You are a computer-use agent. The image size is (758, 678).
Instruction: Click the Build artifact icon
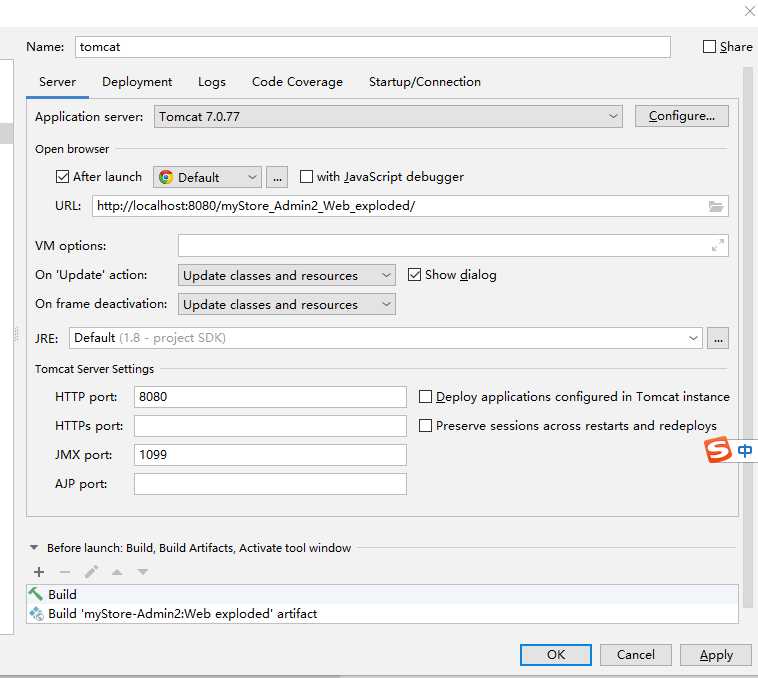tap(36, 614)
